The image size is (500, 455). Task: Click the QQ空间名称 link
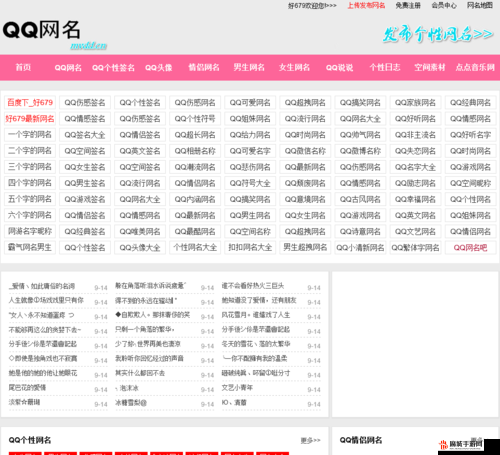[x=250, y=231]
